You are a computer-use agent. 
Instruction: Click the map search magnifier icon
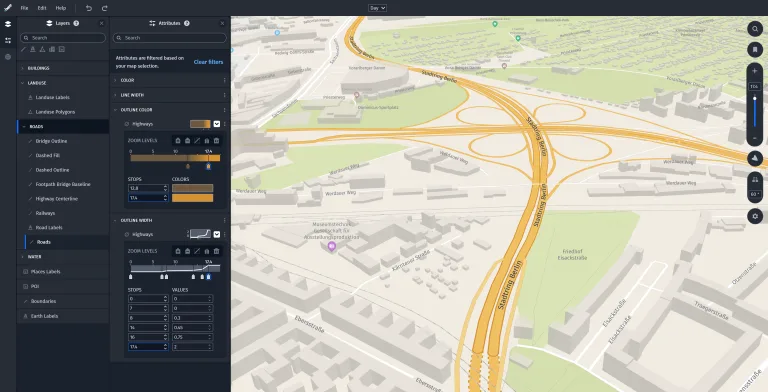coord(755,29)
